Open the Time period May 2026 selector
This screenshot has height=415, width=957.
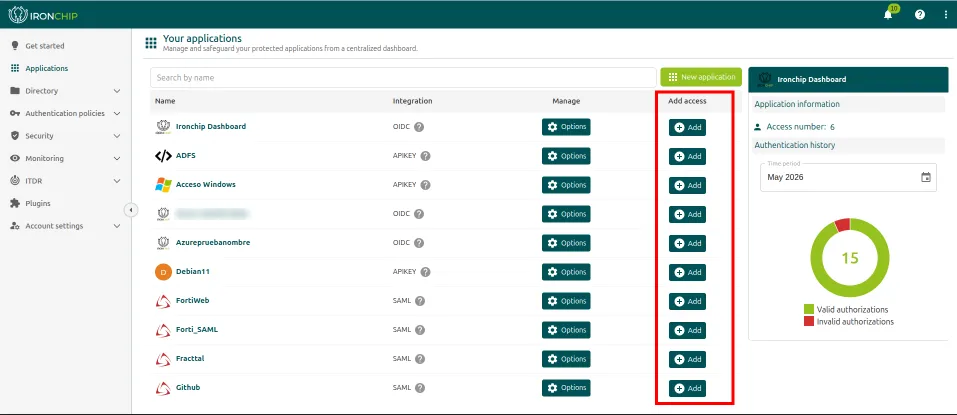848,178
